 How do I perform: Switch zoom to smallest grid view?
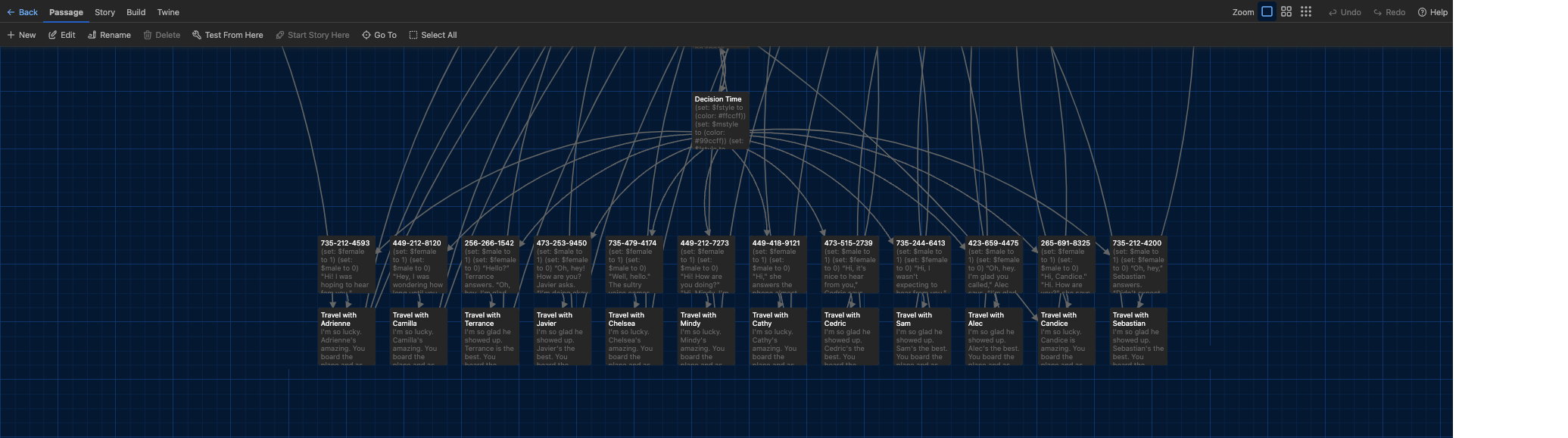pos(1306,12)
